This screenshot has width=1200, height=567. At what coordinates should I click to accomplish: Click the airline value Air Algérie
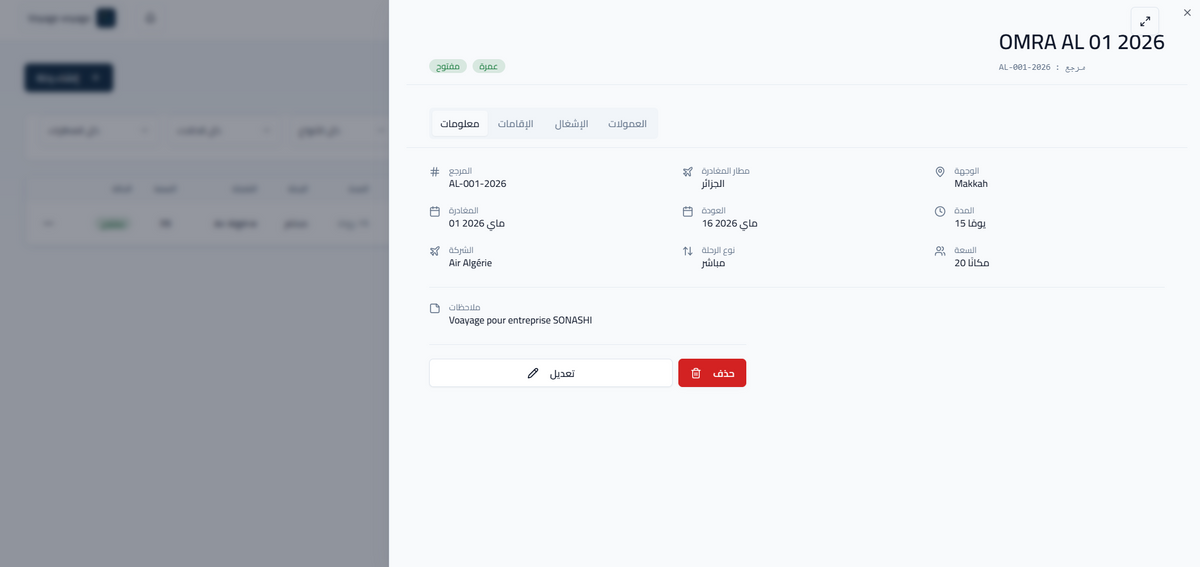tap(470, 263)
